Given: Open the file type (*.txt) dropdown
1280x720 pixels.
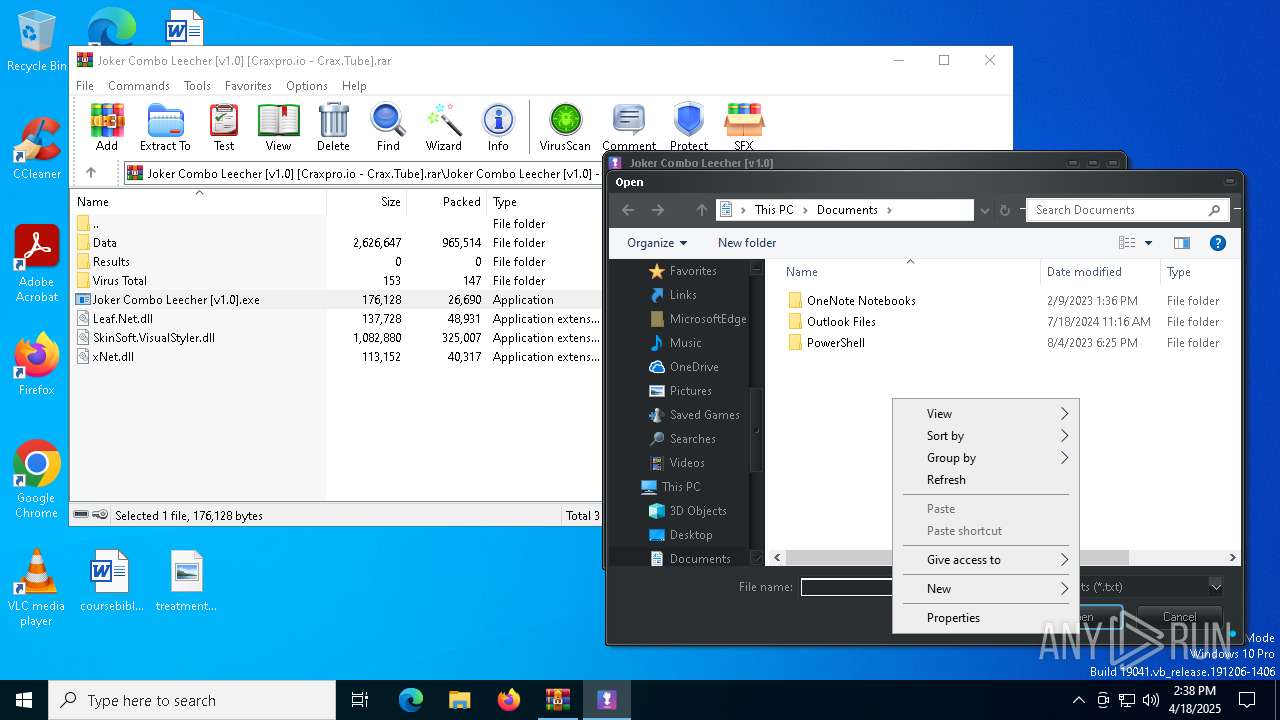Looking at the screenshot, I should [1215, 587].
